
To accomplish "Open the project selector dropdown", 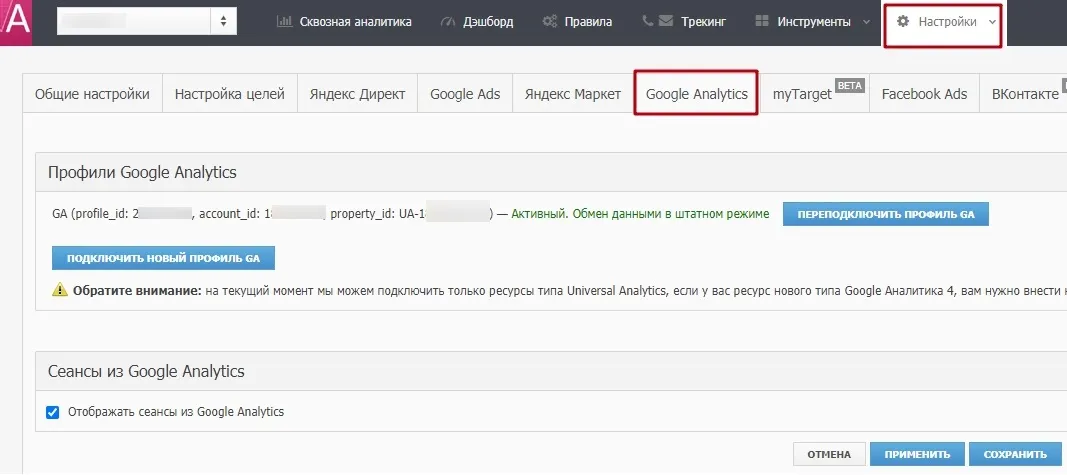I will click(147, 21).
